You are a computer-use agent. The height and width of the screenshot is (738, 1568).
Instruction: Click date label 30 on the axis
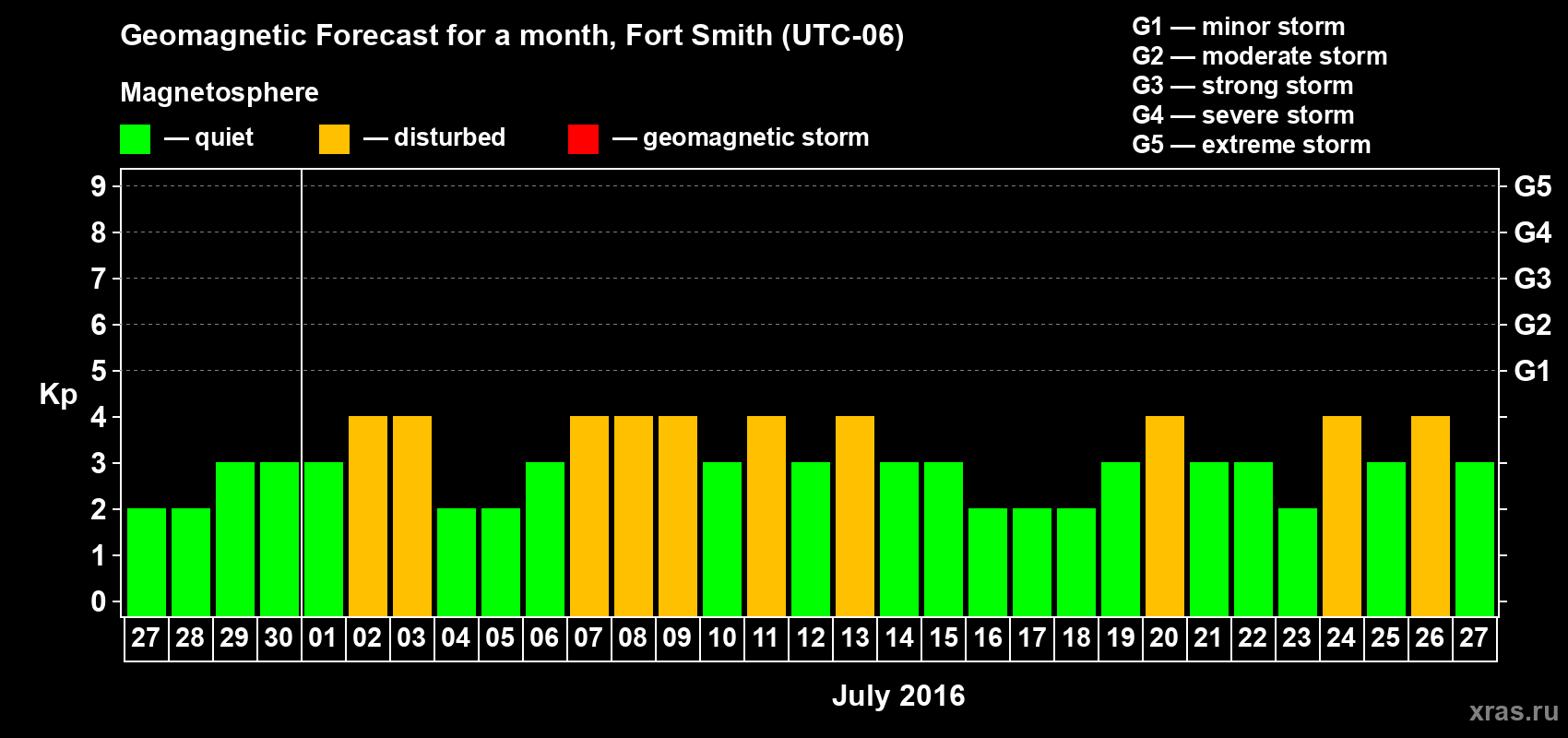(279, 638)
